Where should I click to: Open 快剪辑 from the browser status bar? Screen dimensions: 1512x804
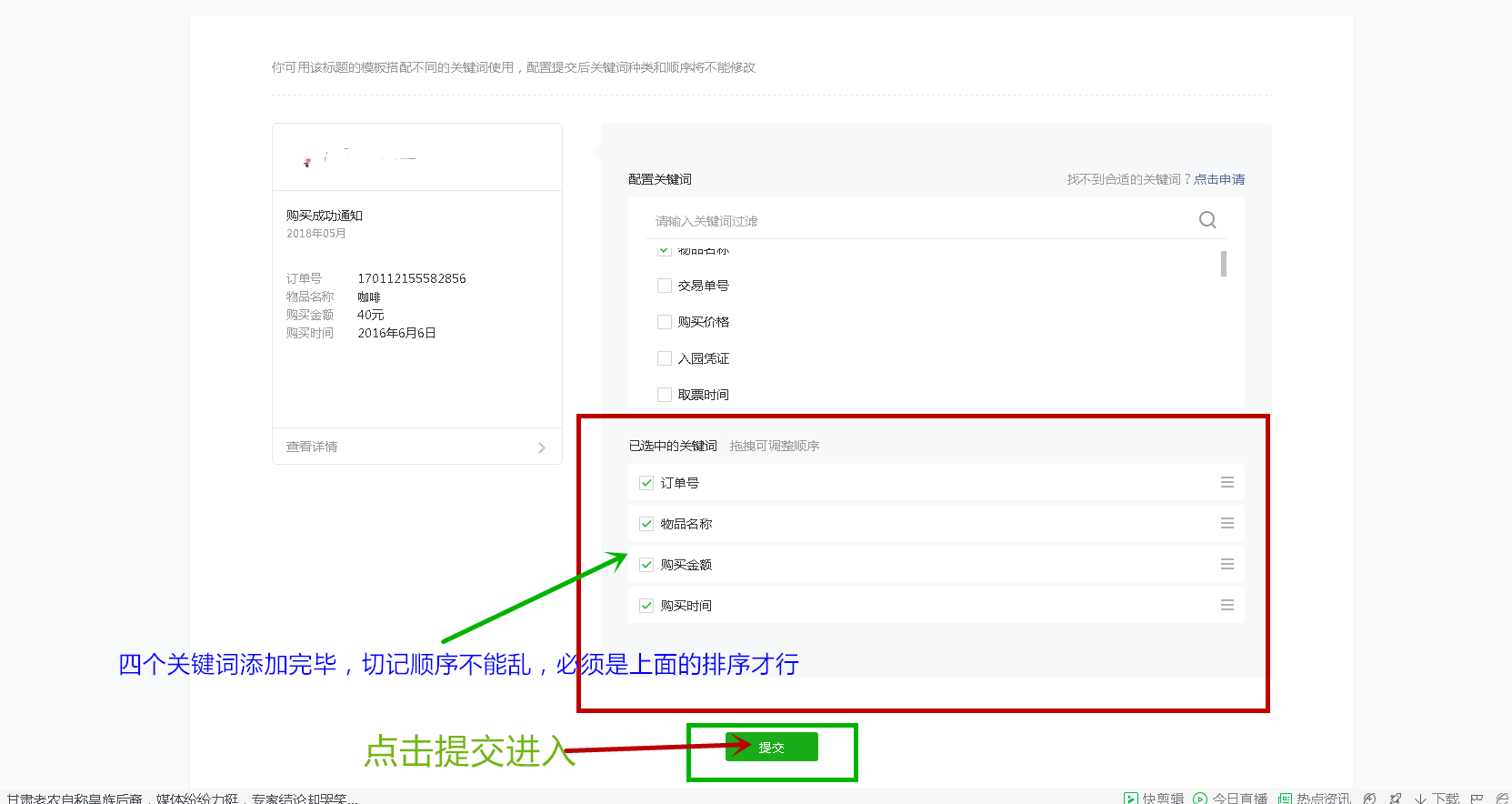(1154, 798)
